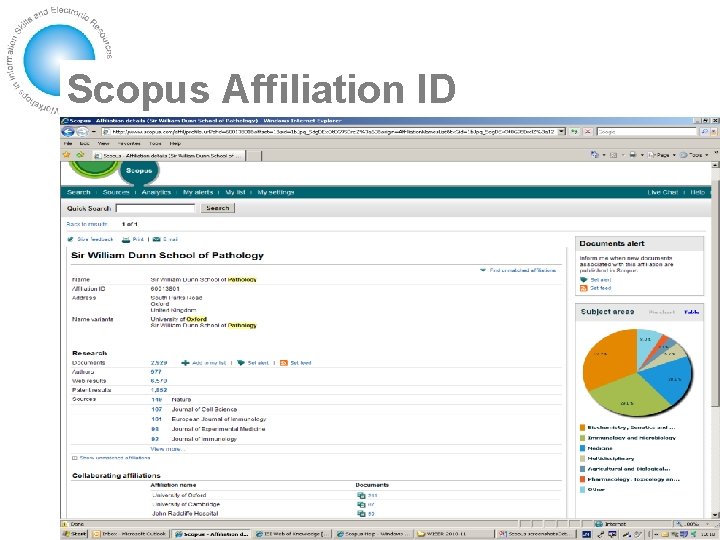Switch Subject areas to Table view
The height and width of the screenshot is (540, 720).
click(x=692, y=312)
